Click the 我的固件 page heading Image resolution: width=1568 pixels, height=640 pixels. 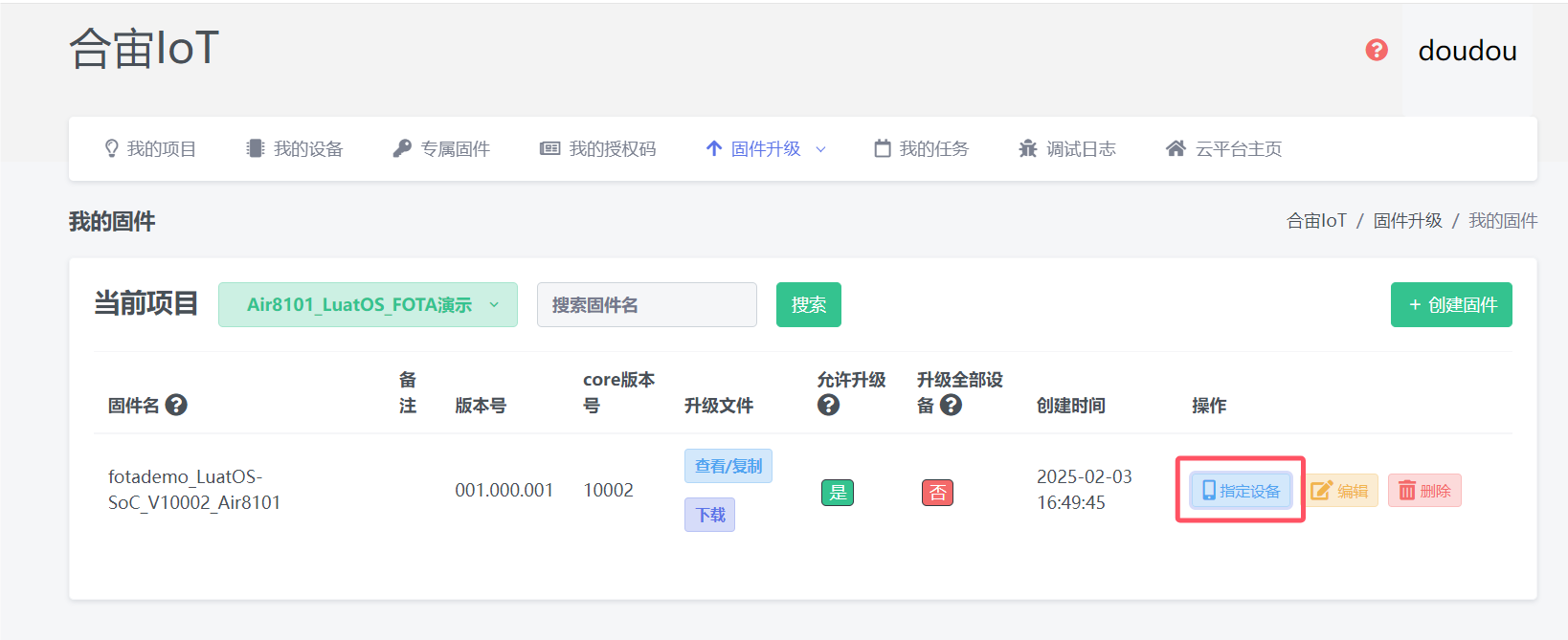(x=112, y=222)
